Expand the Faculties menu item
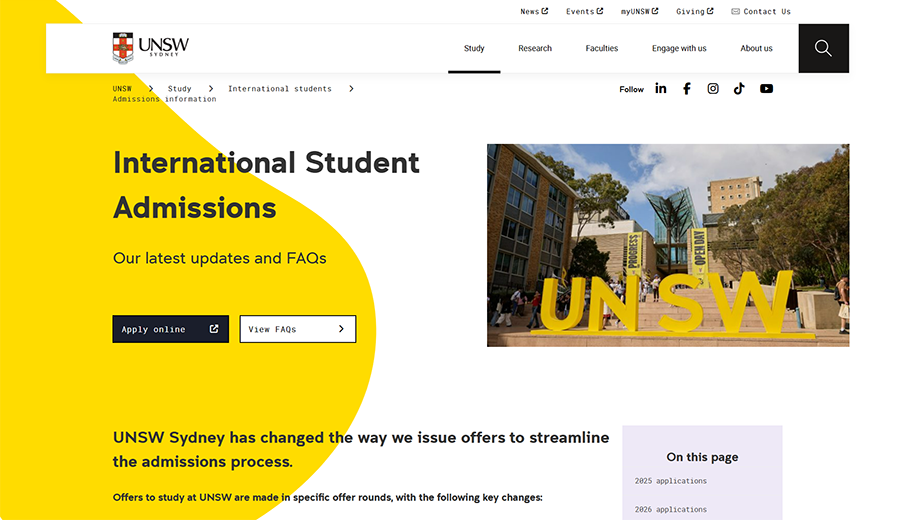Screen dimensions: 900x520 click(x=602, y=48)
